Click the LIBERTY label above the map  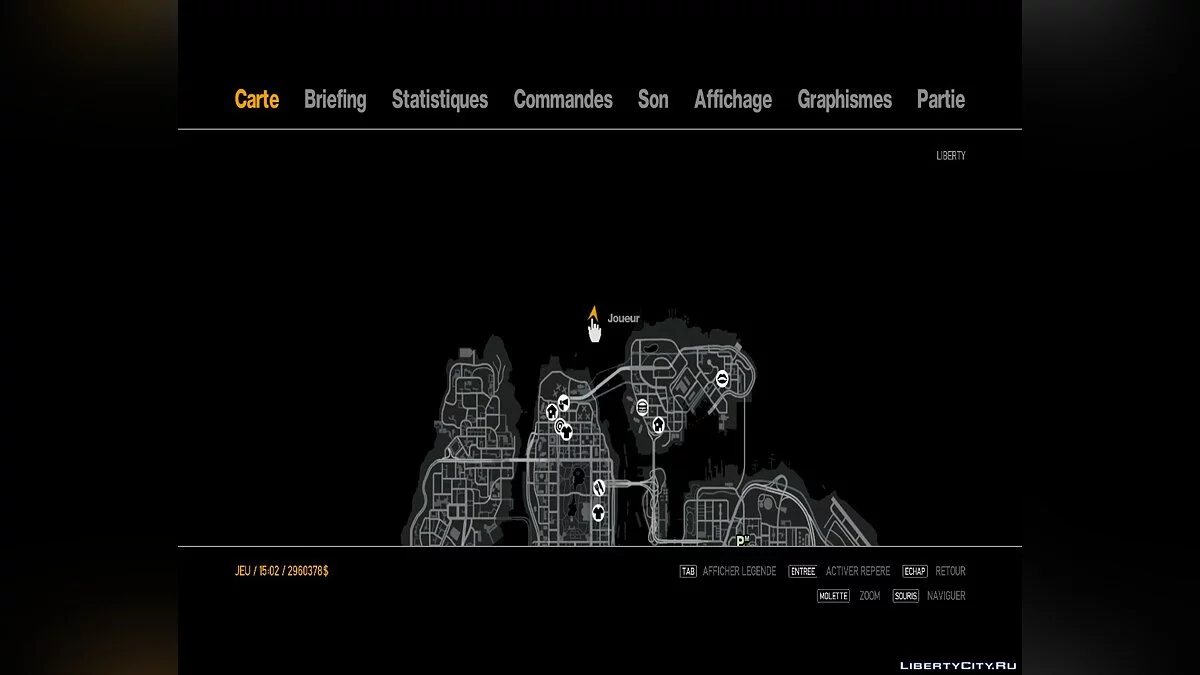click(x=949, y=155)
